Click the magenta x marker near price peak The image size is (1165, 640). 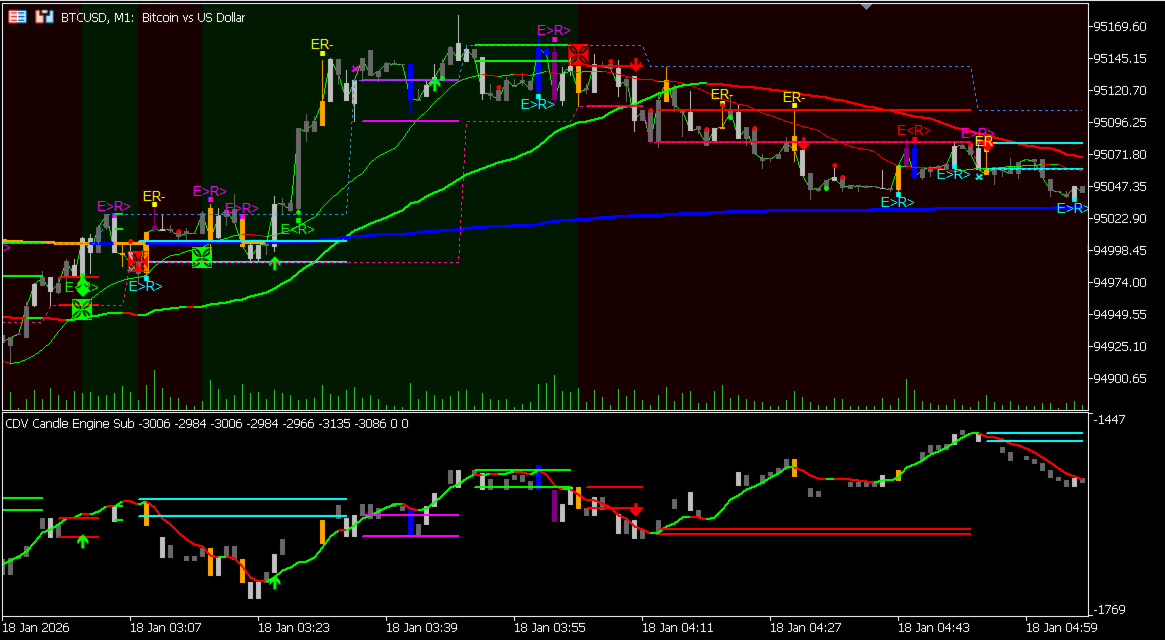click(x=356, y=69)
